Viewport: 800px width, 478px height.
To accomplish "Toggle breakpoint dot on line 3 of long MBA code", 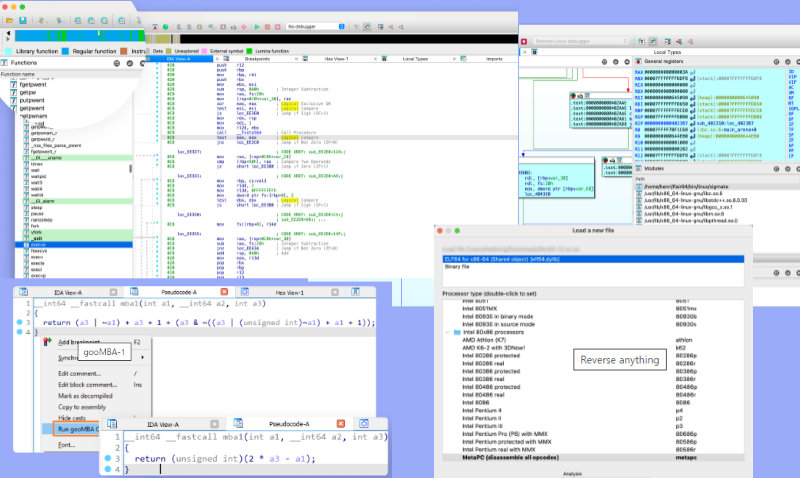I will point(19,322).
